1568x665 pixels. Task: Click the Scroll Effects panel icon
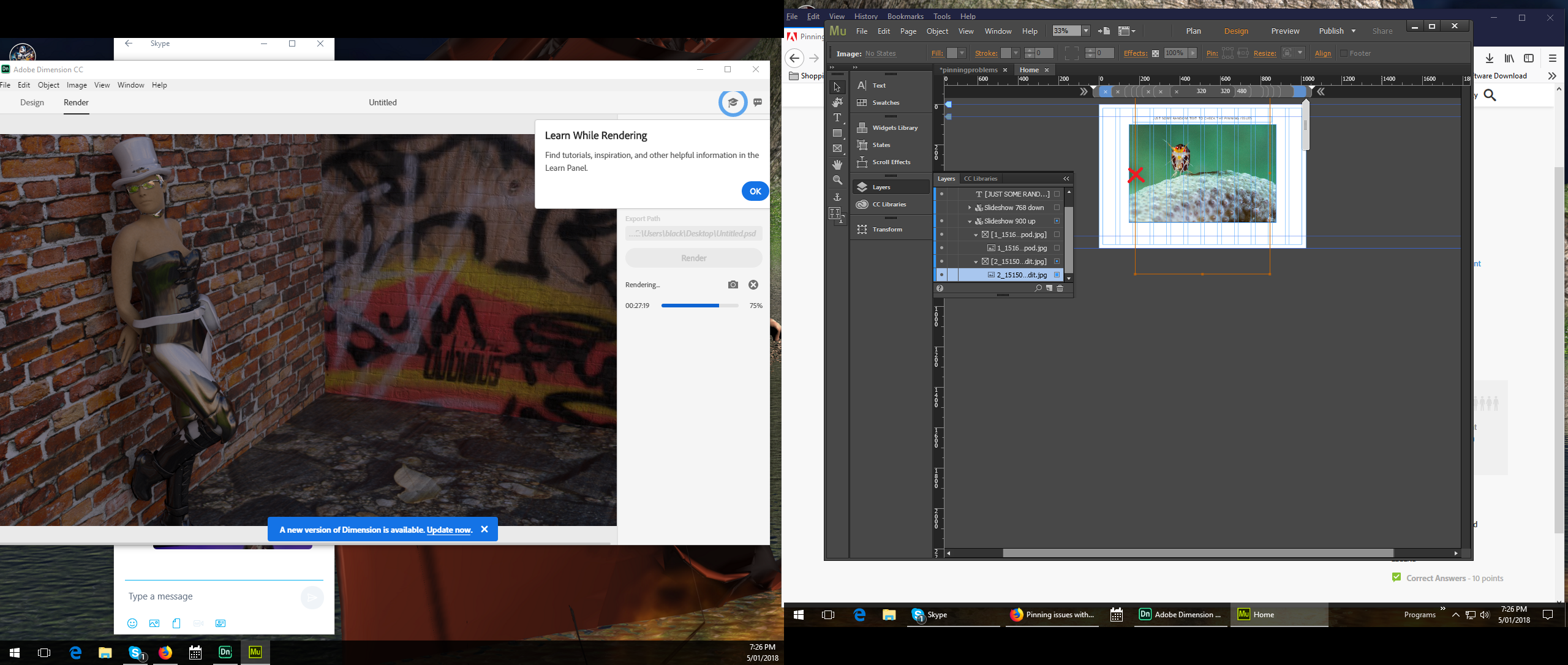(862, 162)
